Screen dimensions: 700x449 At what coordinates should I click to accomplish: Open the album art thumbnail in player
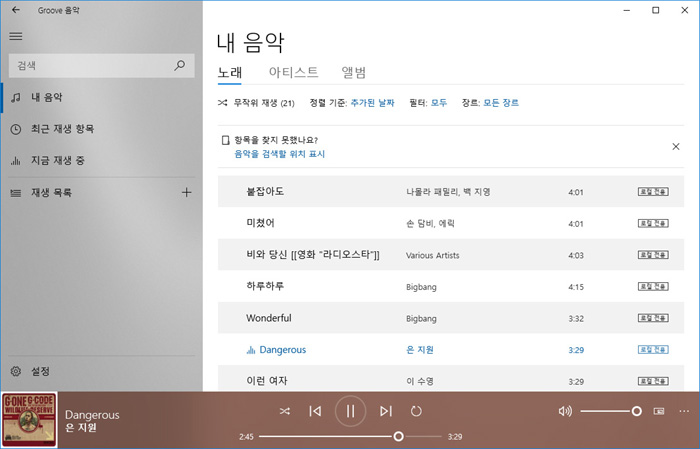point(29,420)
